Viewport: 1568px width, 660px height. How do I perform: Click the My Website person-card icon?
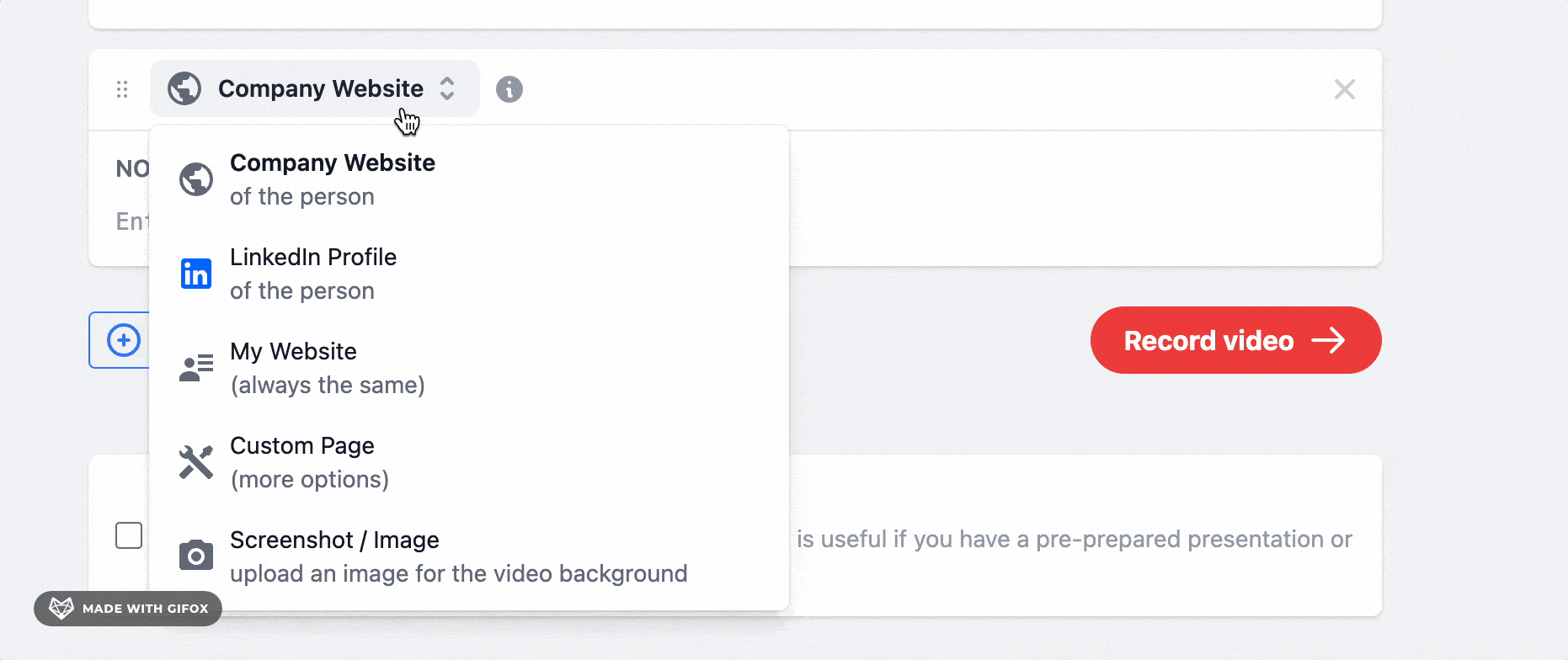pos(196,368)
